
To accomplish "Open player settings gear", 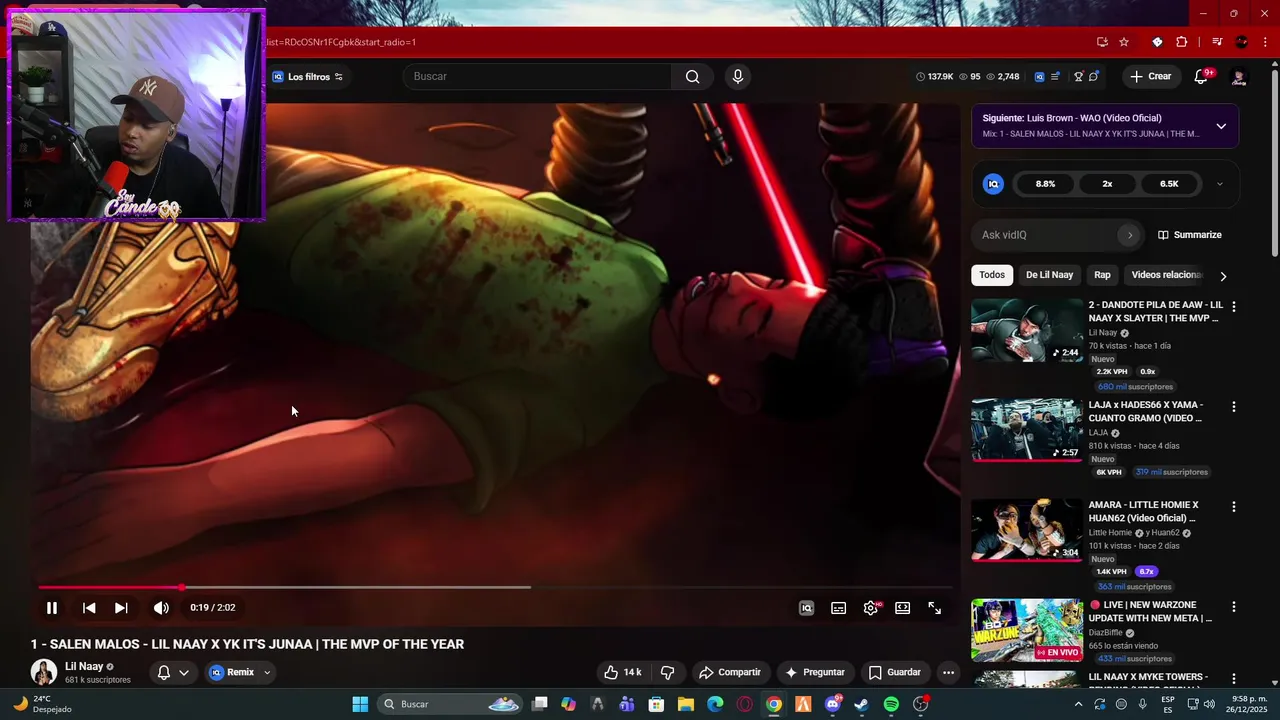I will (x=871, y=608).
